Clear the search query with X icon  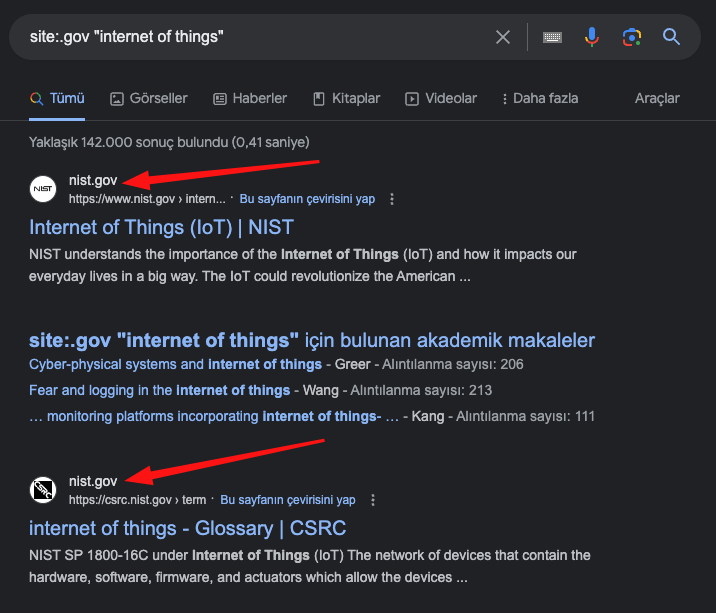click(503, 37)
